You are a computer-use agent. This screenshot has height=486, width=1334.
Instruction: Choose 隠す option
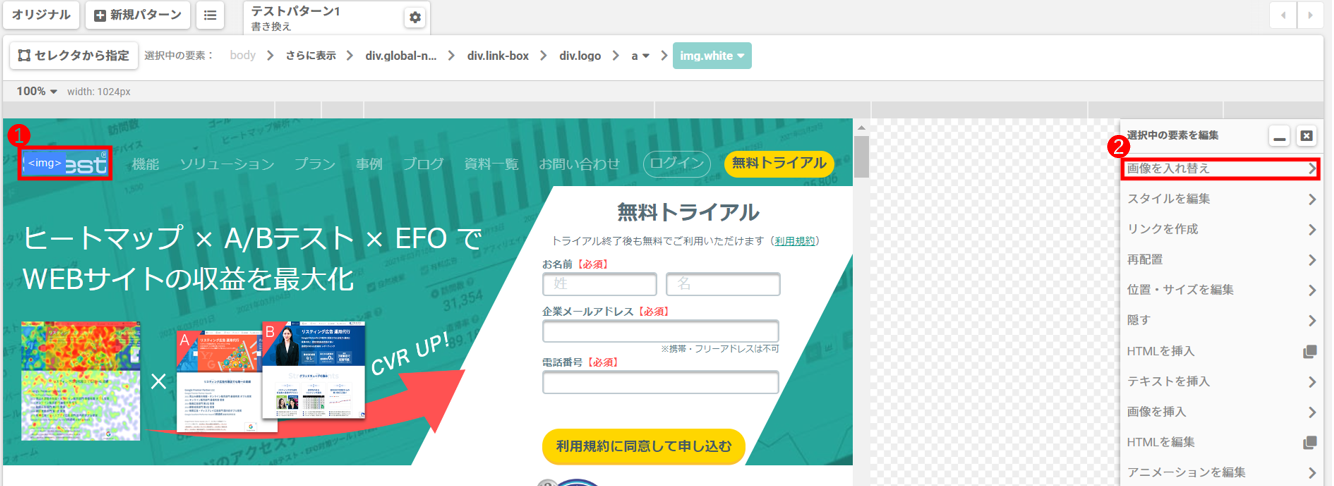point(1220,321)
